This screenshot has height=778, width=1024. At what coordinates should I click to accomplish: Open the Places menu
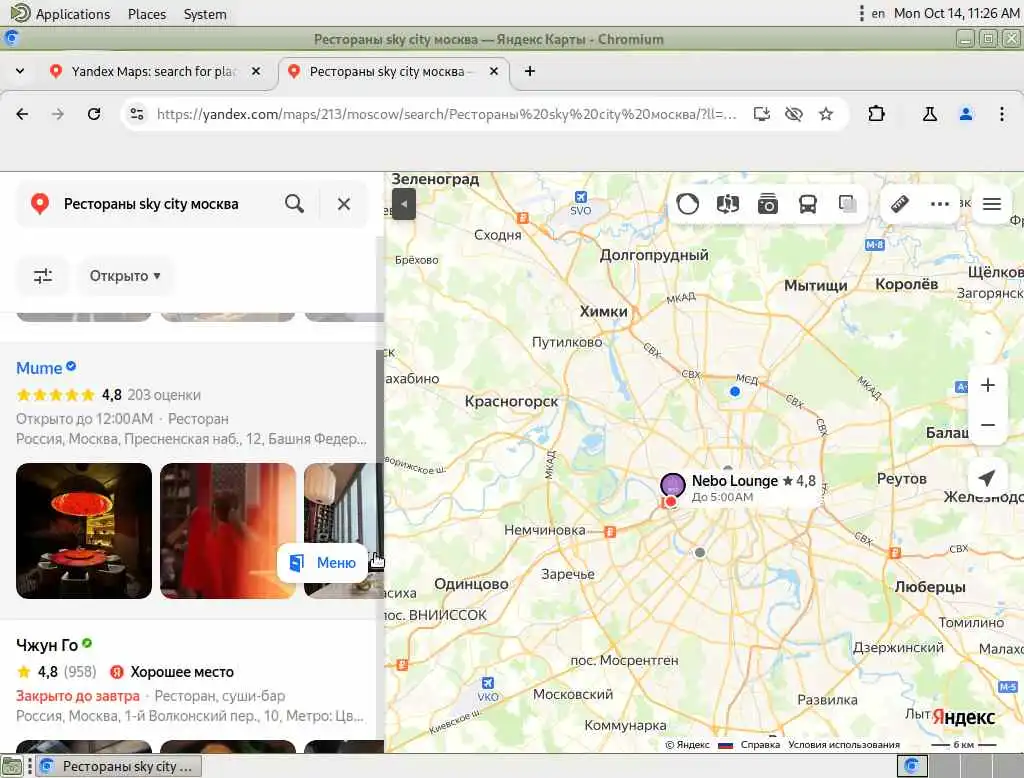tap(147, 14)
